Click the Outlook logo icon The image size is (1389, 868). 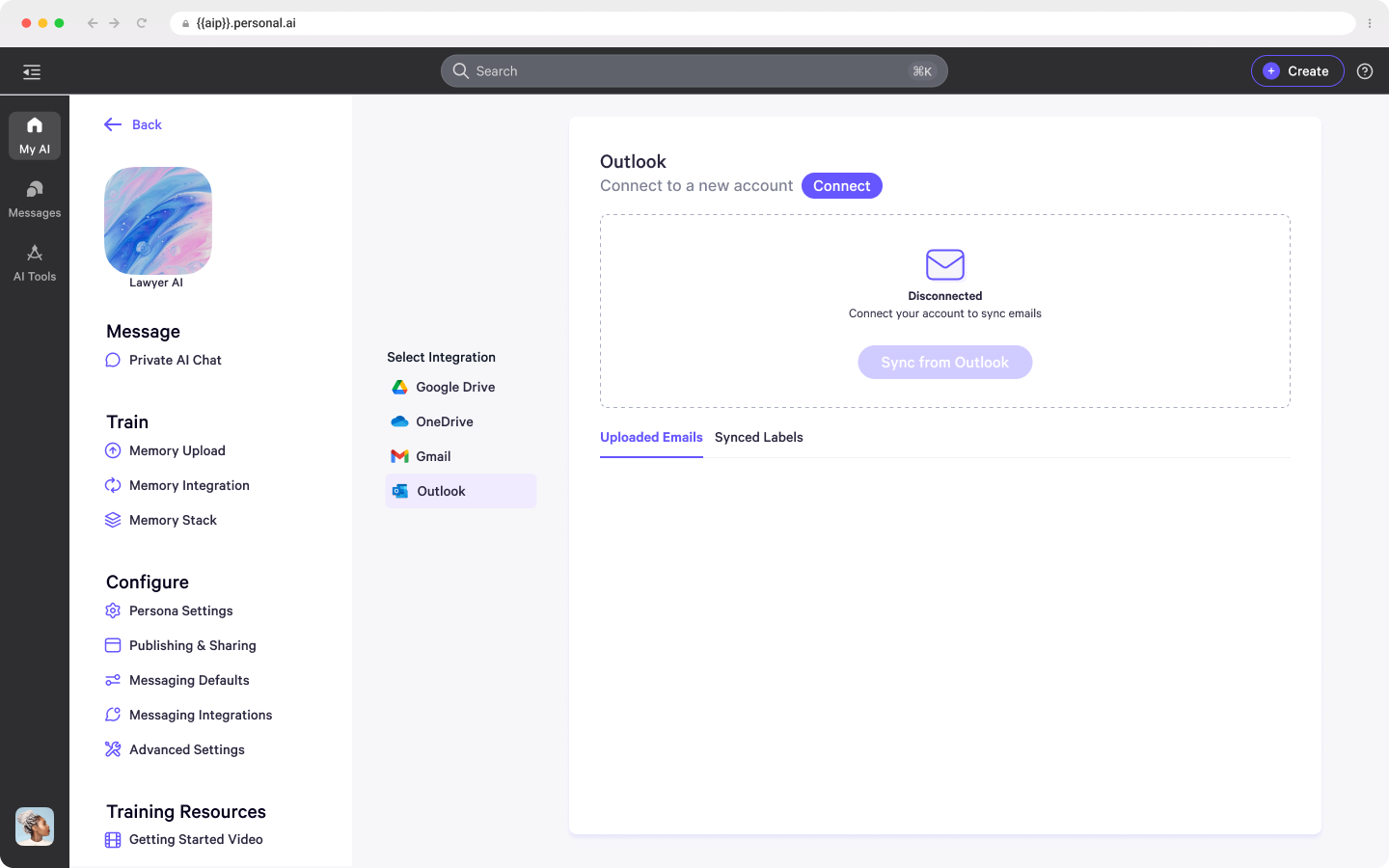tap(400, 491)
